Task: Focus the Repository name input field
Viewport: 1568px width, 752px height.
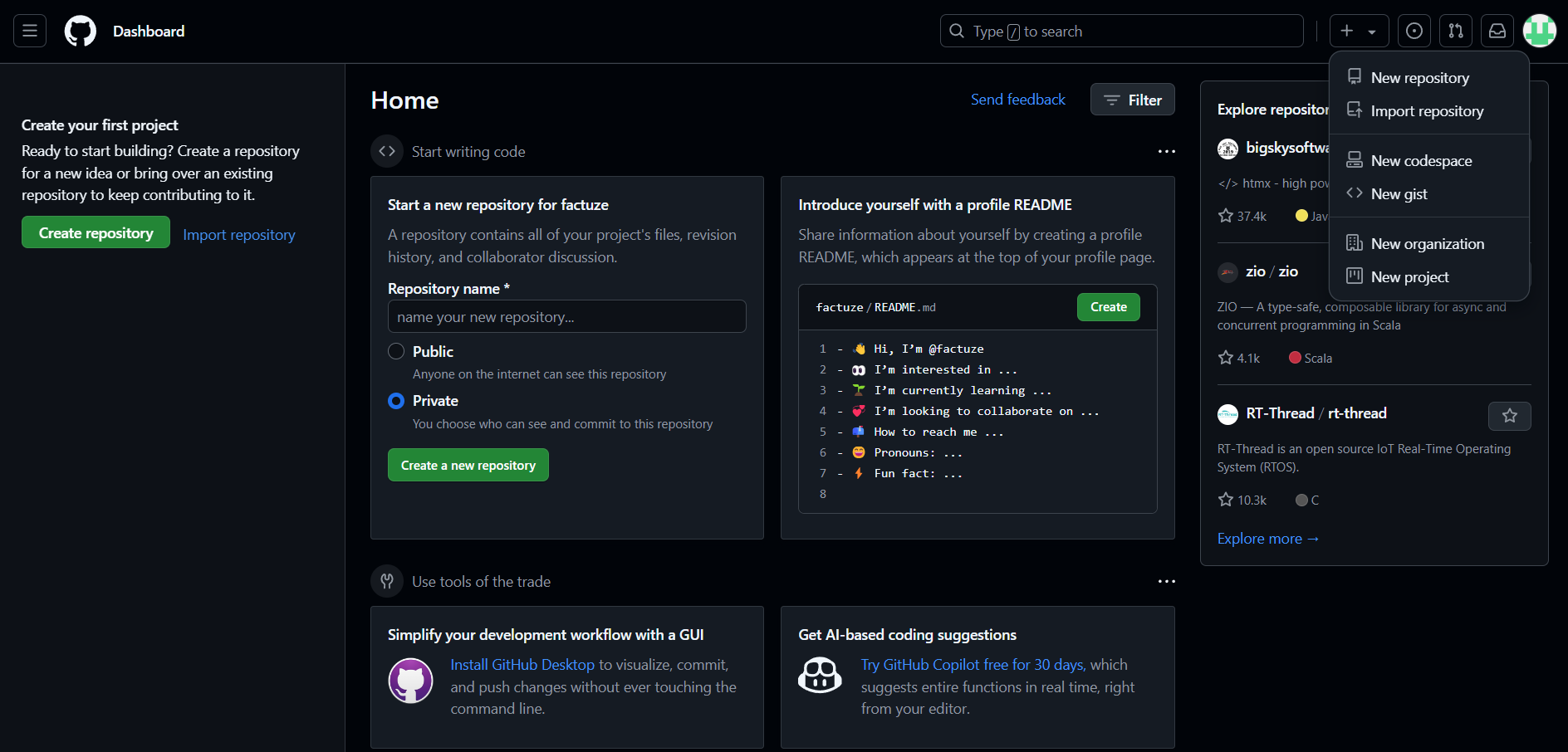Action: (x=566, y=317)
